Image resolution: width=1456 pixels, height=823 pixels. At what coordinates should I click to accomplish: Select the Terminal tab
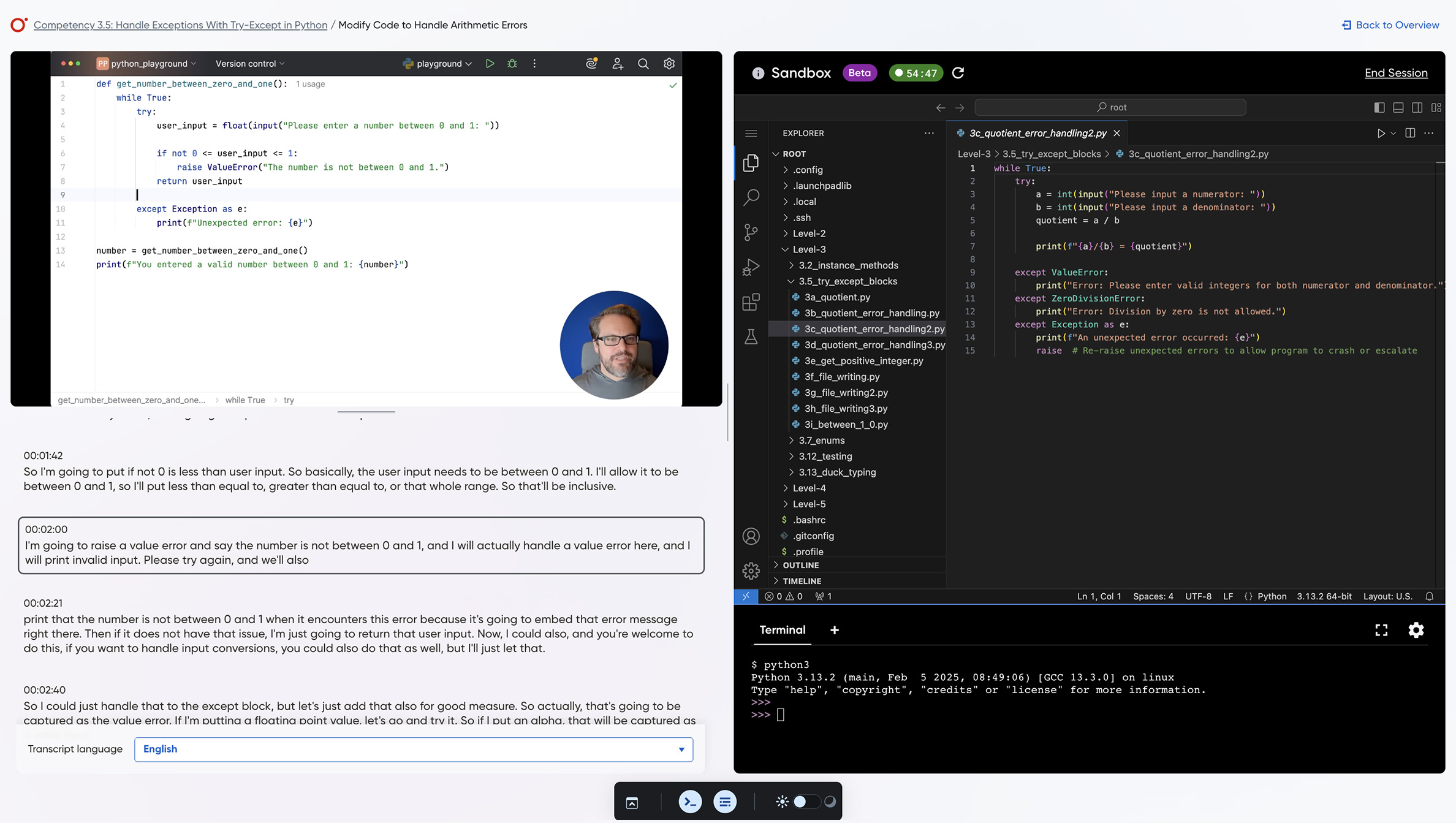782,630
